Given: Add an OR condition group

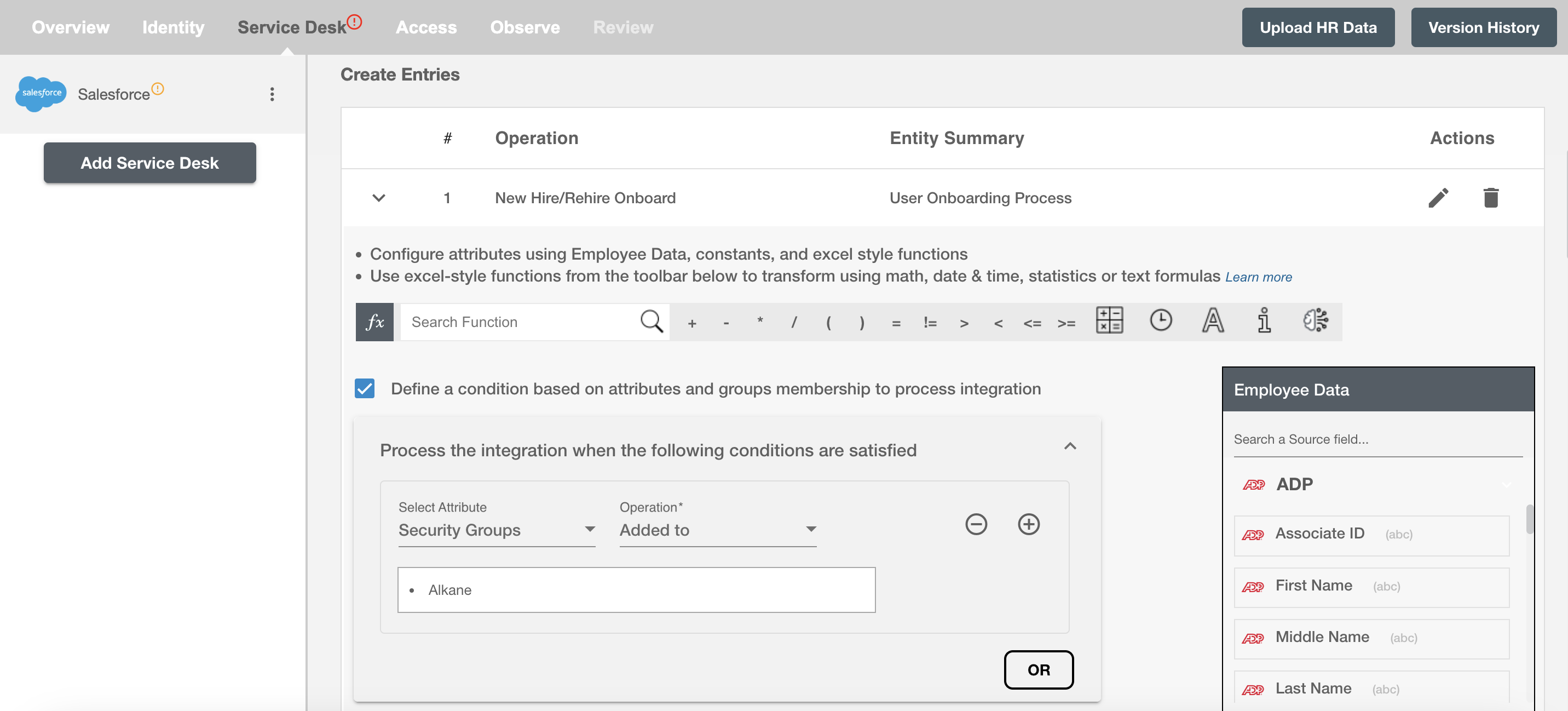Looking at the screenshot, I should tap(1039, 669).
